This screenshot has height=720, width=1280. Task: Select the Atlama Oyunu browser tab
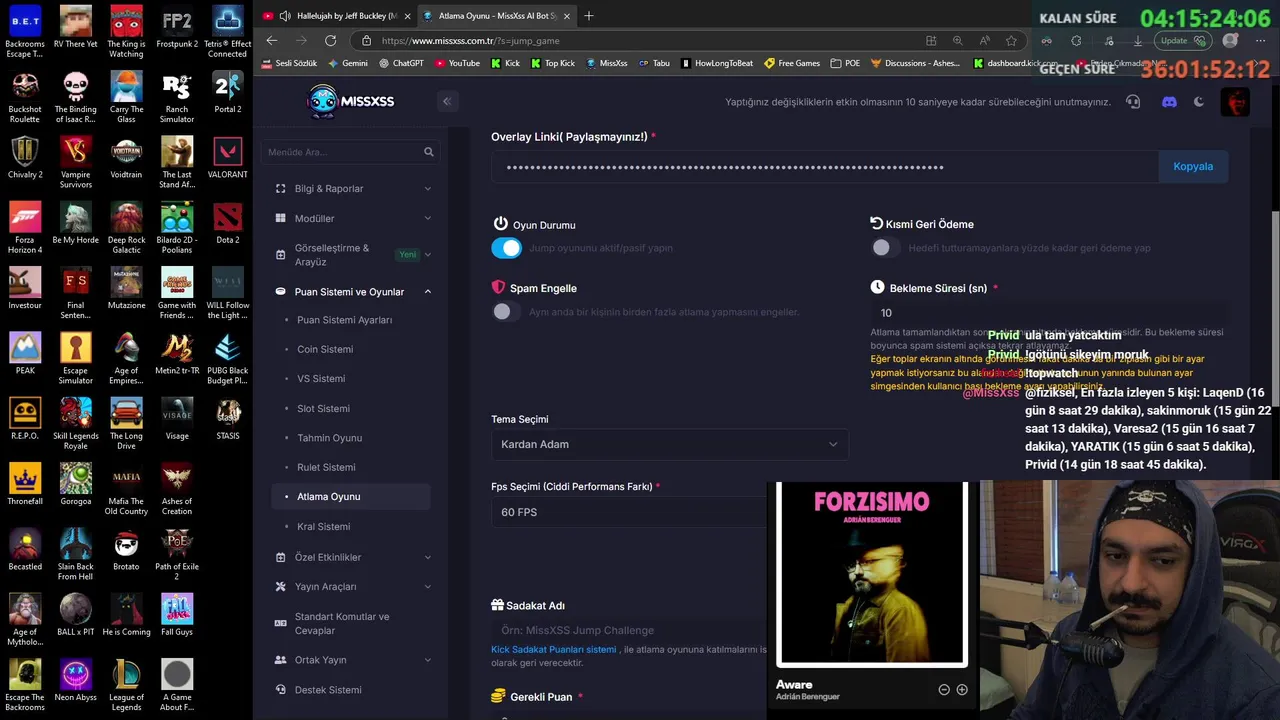(x=497, y=16)
